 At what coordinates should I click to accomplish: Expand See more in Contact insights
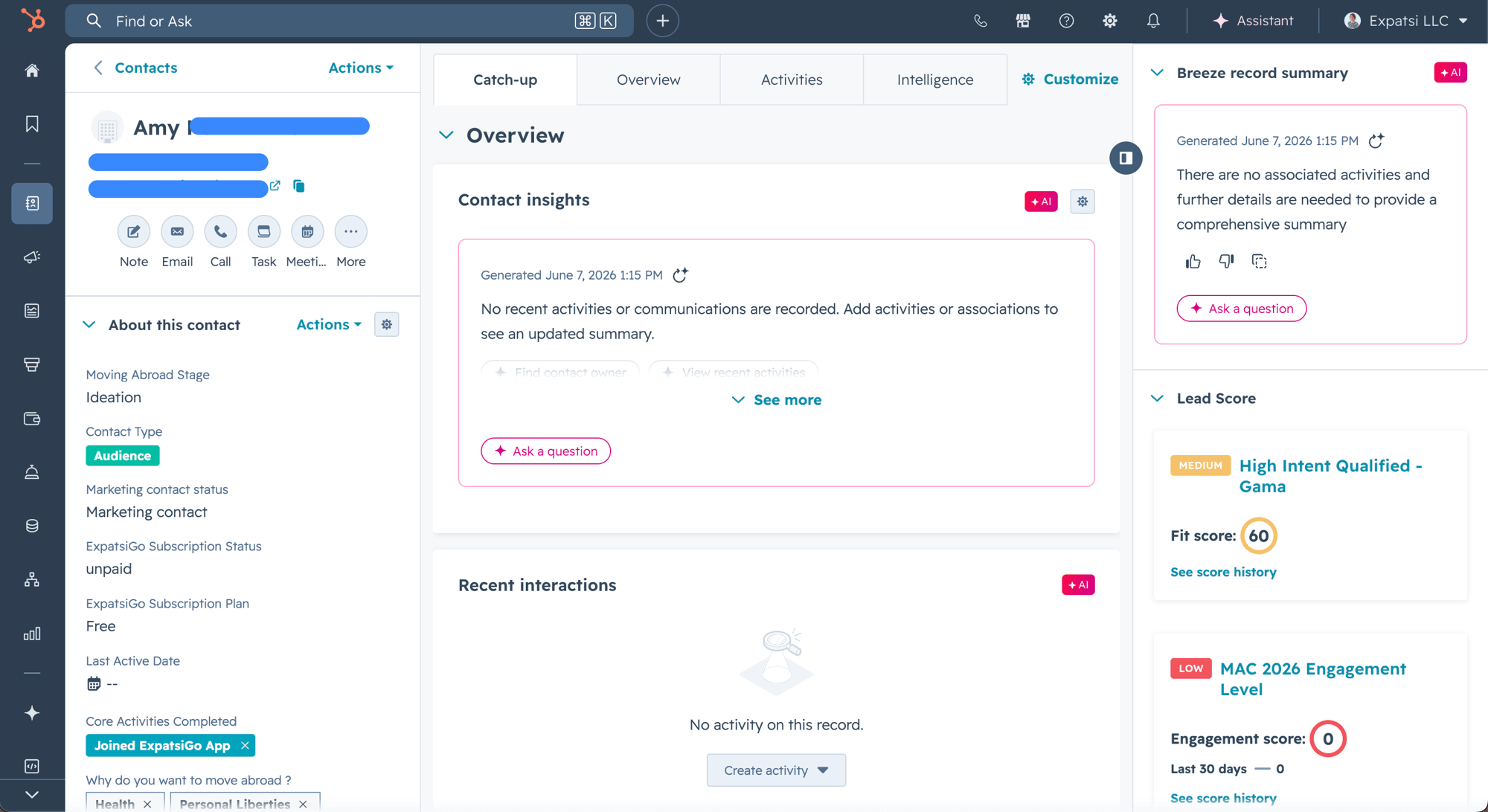777,399
